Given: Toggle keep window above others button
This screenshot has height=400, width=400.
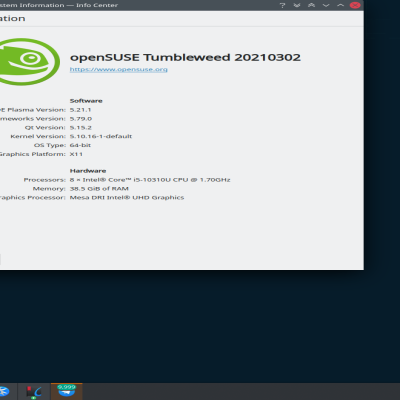Looking at the screenshot, I should (x=311, y=5).
